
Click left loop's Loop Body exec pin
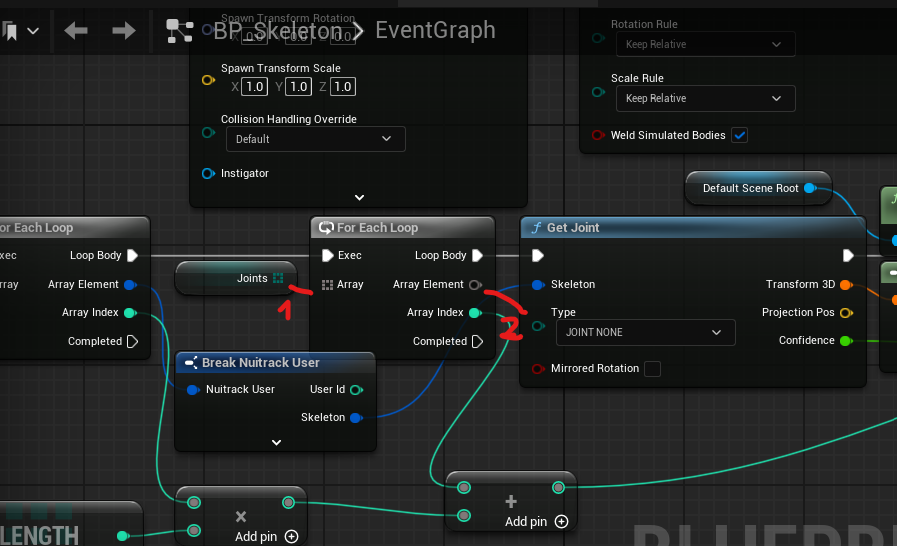[x=132, y=255]
